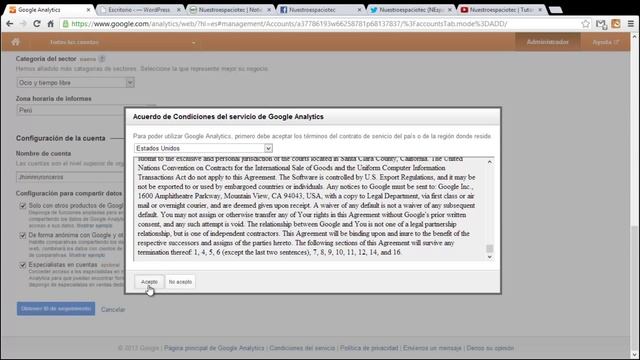
Task: Click Obtener ID de seguimiento button
Action: pyautogui.click(x=56, y=309)
